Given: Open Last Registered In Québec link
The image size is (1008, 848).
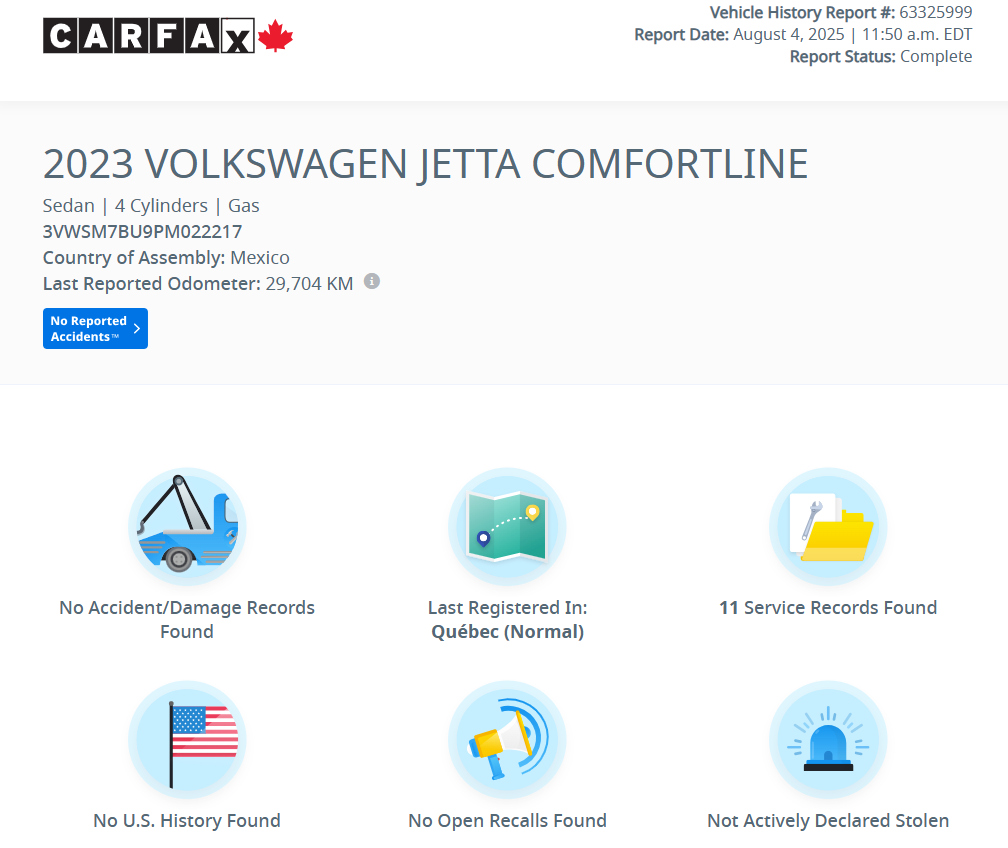Looking at the screenshot, I should (507, 619).
